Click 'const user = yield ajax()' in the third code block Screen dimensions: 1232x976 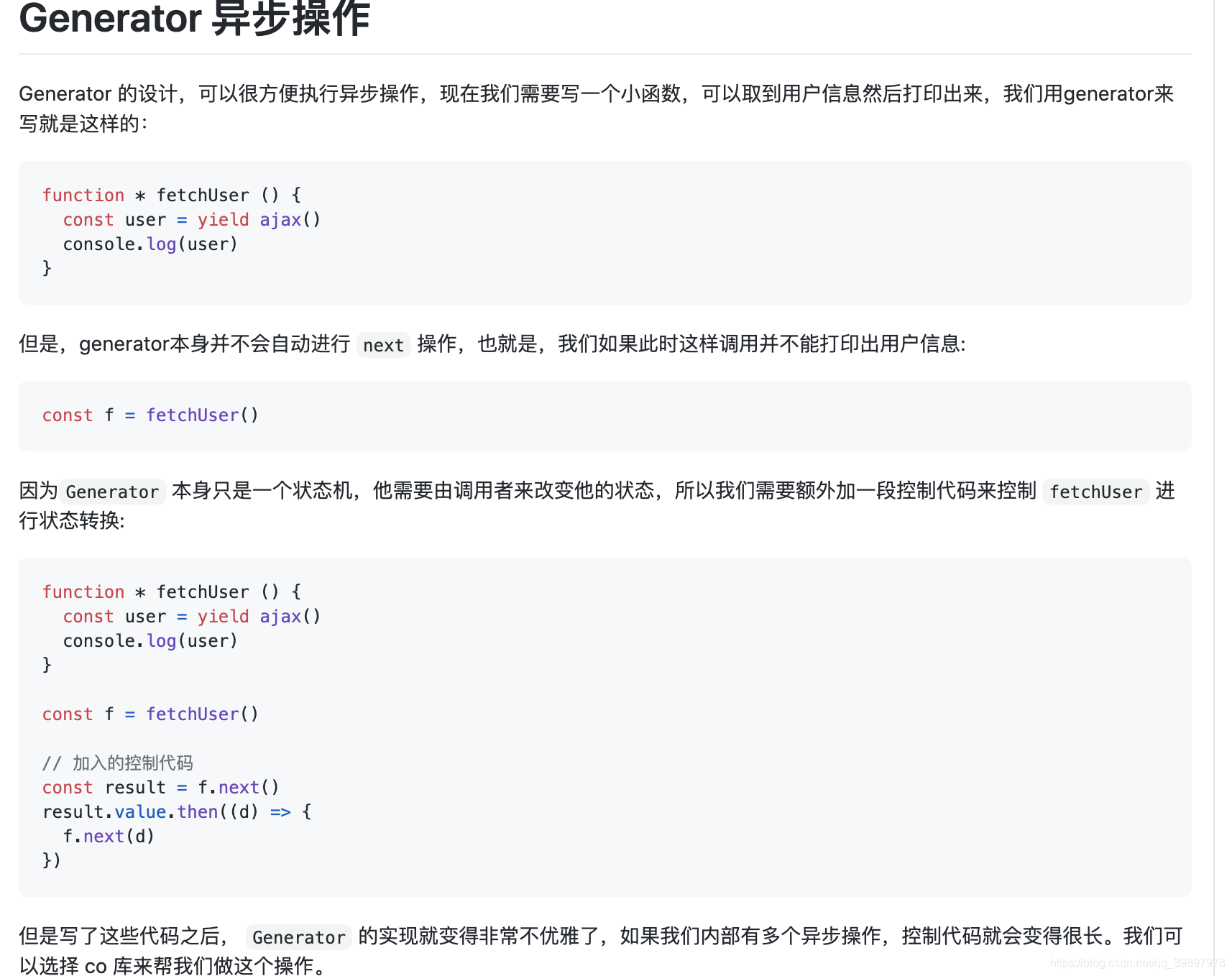[x=192, y=617]
